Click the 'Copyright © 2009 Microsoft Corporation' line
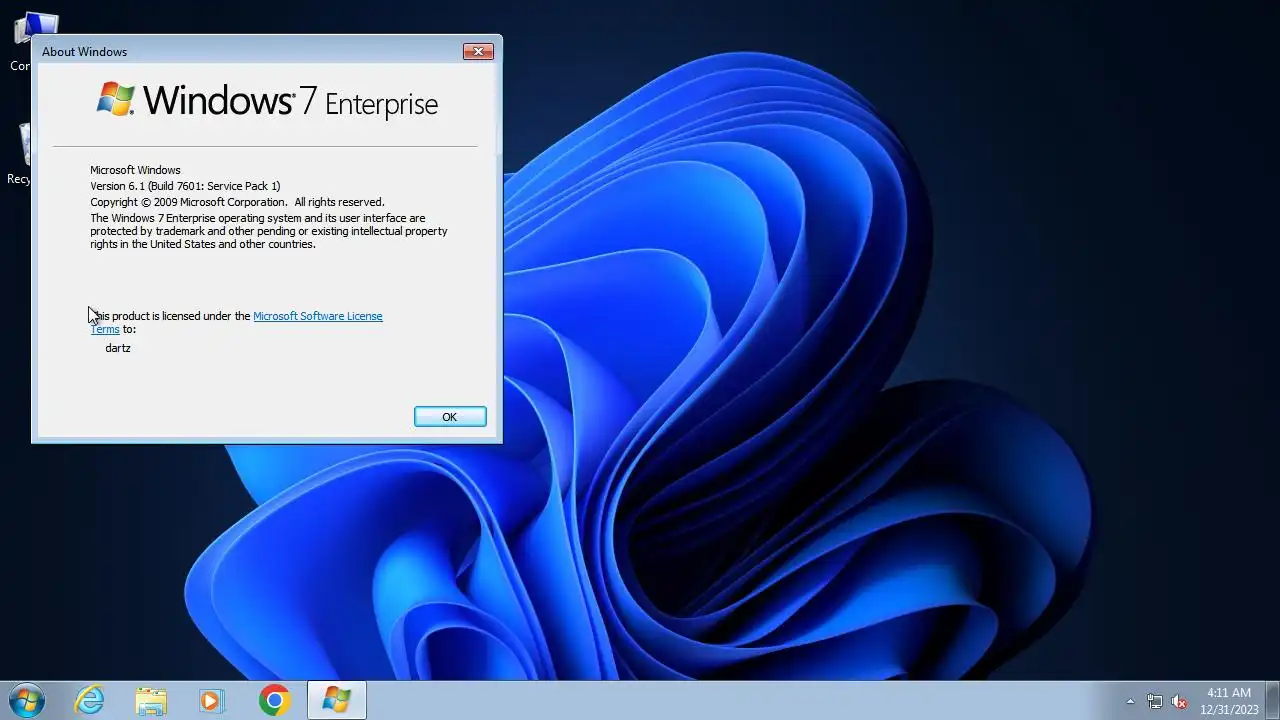The width and height of the screenshot is (1280, 720). [x=237, y=202]
